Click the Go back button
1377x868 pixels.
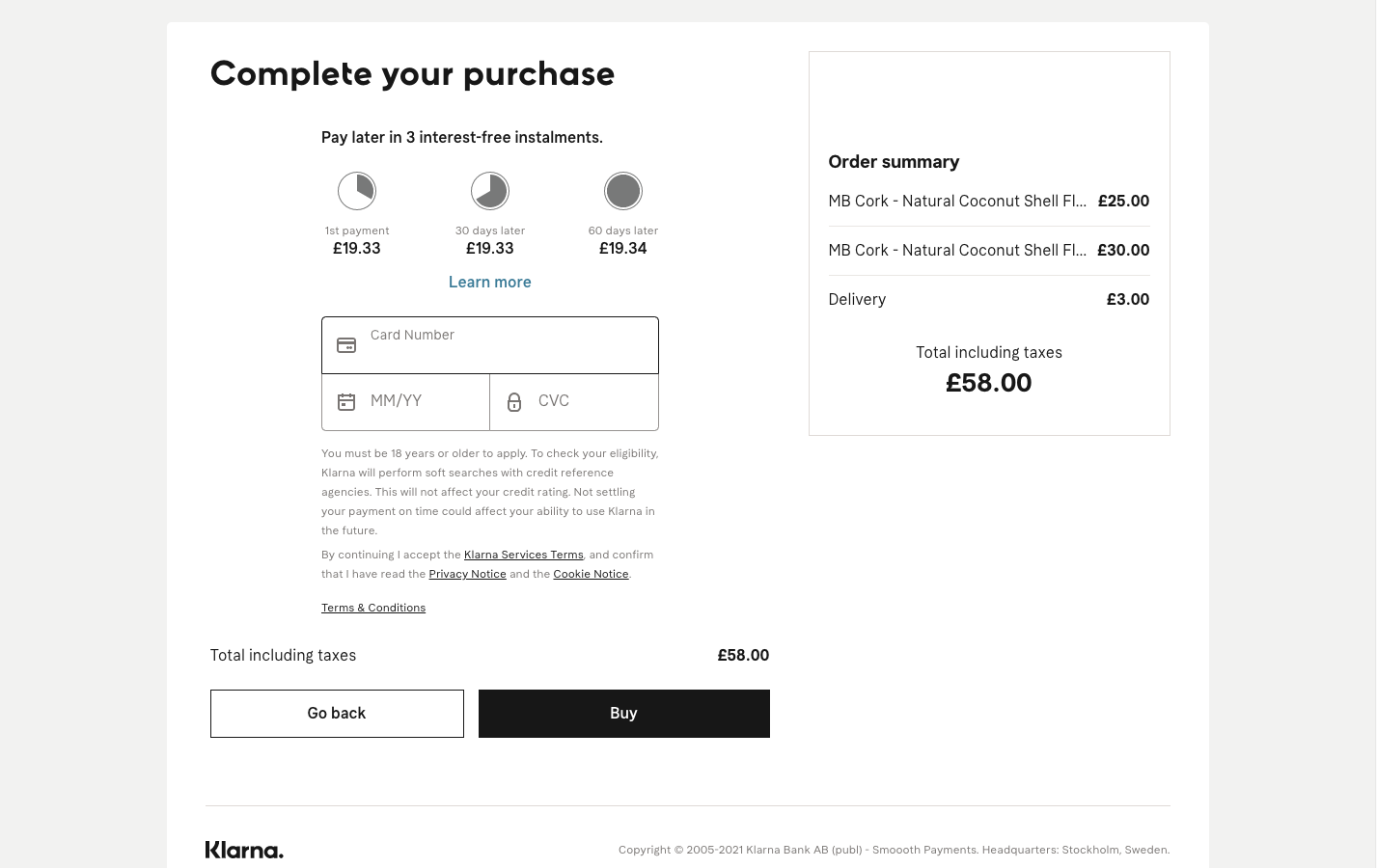337,714
